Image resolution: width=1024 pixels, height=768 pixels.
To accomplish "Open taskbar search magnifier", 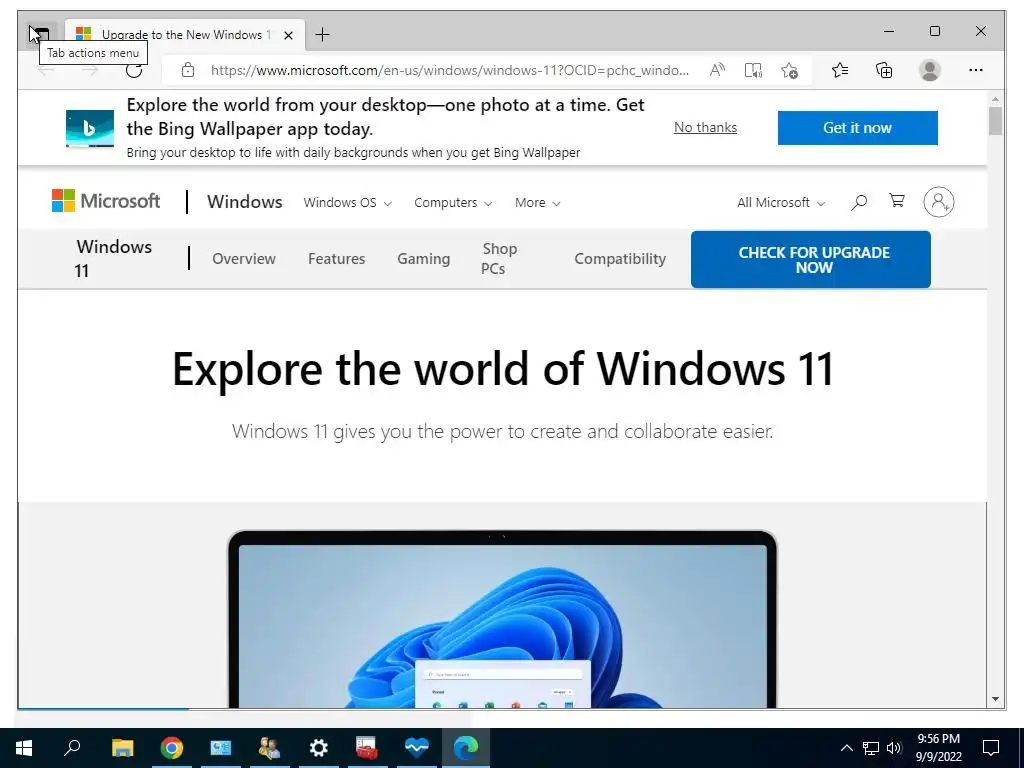I will coord(72,748).
